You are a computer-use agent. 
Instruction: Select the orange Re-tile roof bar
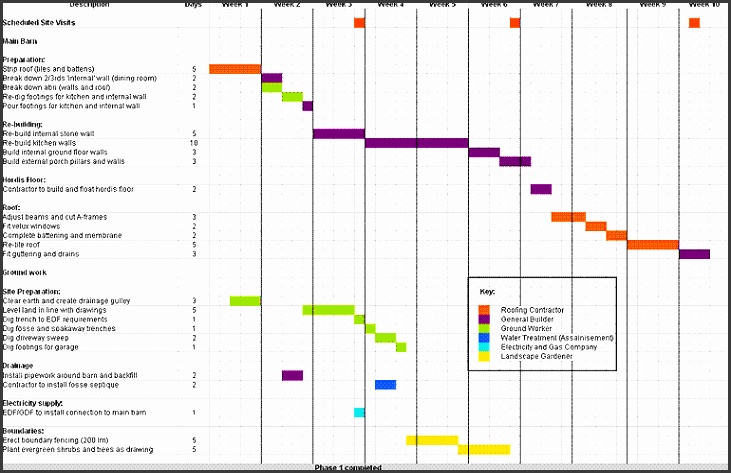[x=653, y=245]
